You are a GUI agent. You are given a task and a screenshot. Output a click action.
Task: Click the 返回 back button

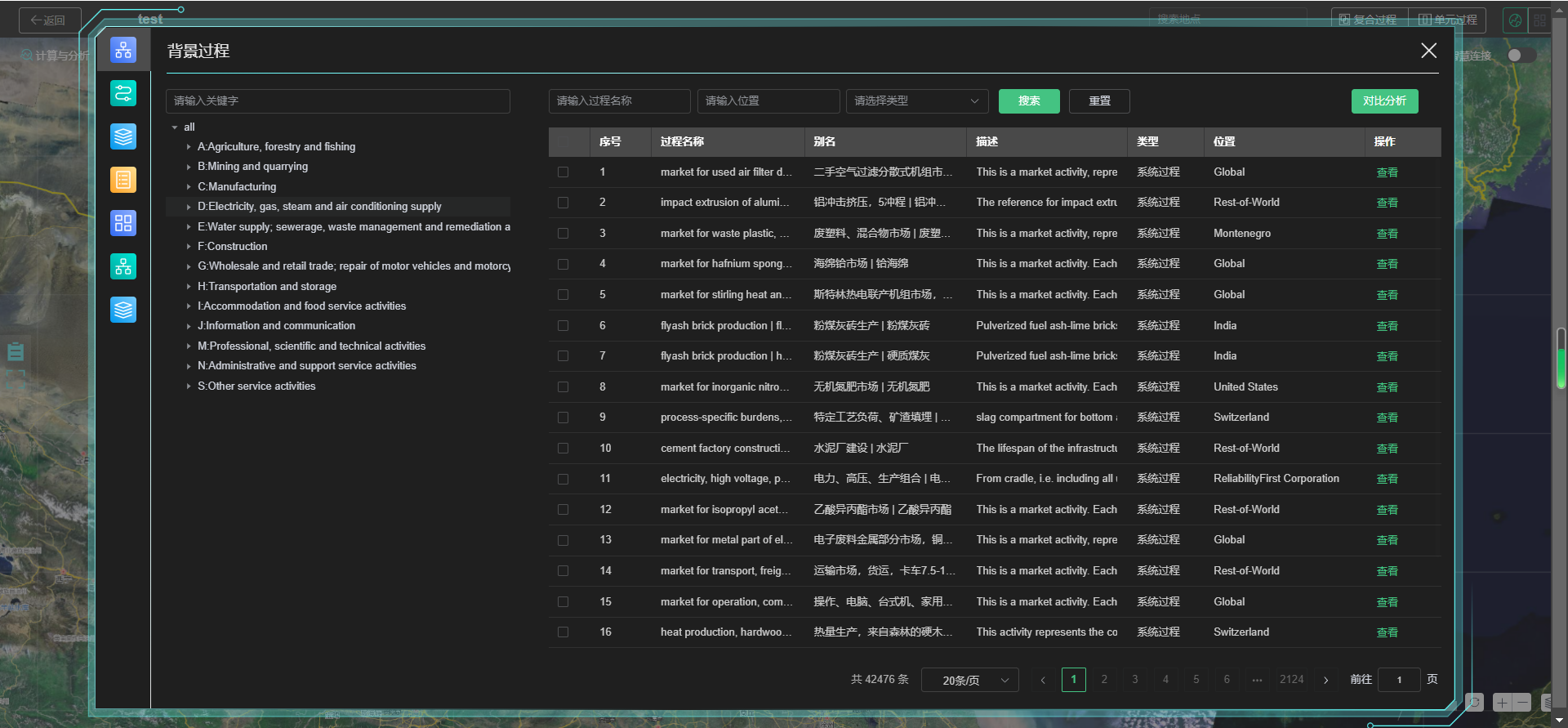[50, 20]
